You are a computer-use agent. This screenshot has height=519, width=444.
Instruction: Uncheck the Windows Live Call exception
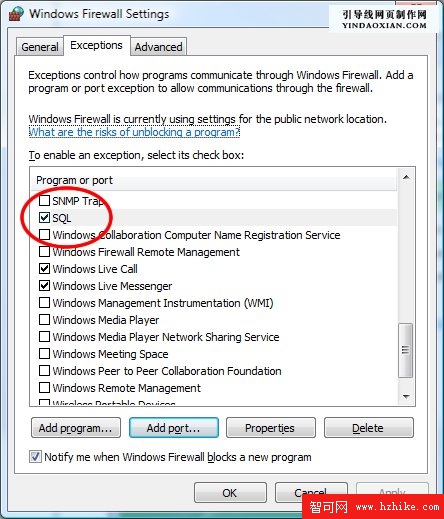(44, 269)
